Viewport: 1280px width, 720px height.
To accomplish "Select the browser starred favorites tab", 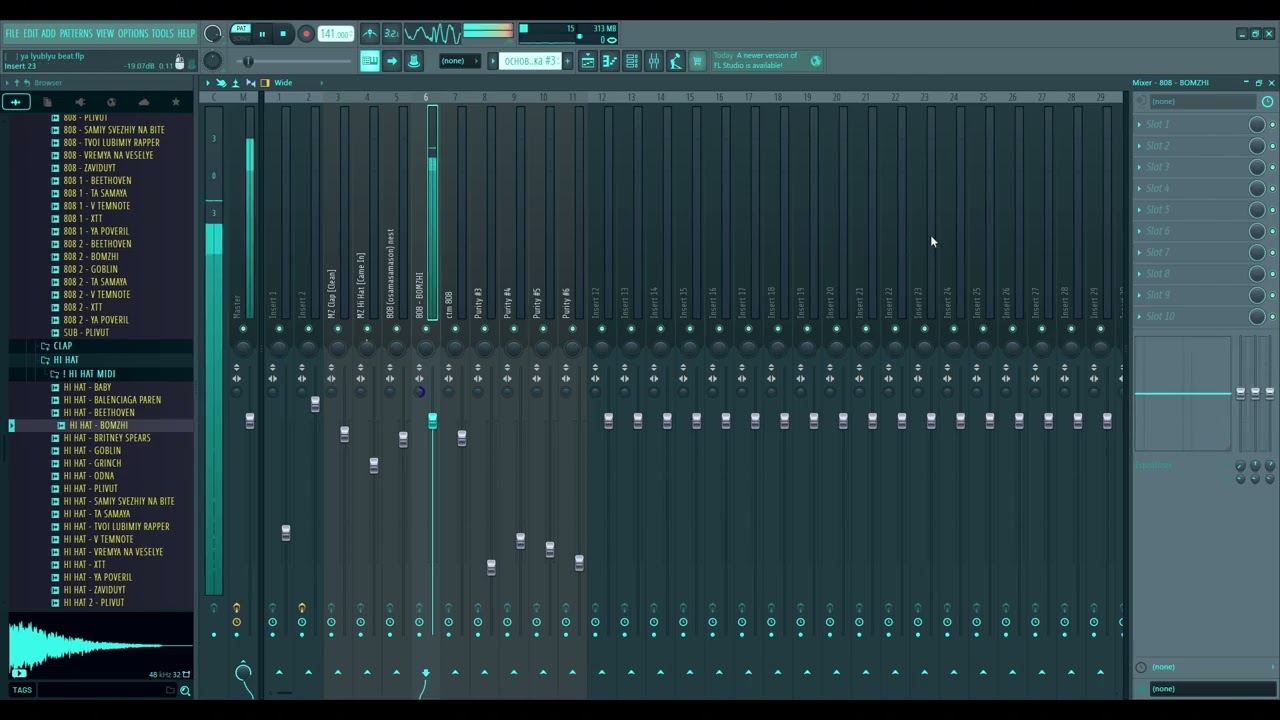I will pos(176,102).
